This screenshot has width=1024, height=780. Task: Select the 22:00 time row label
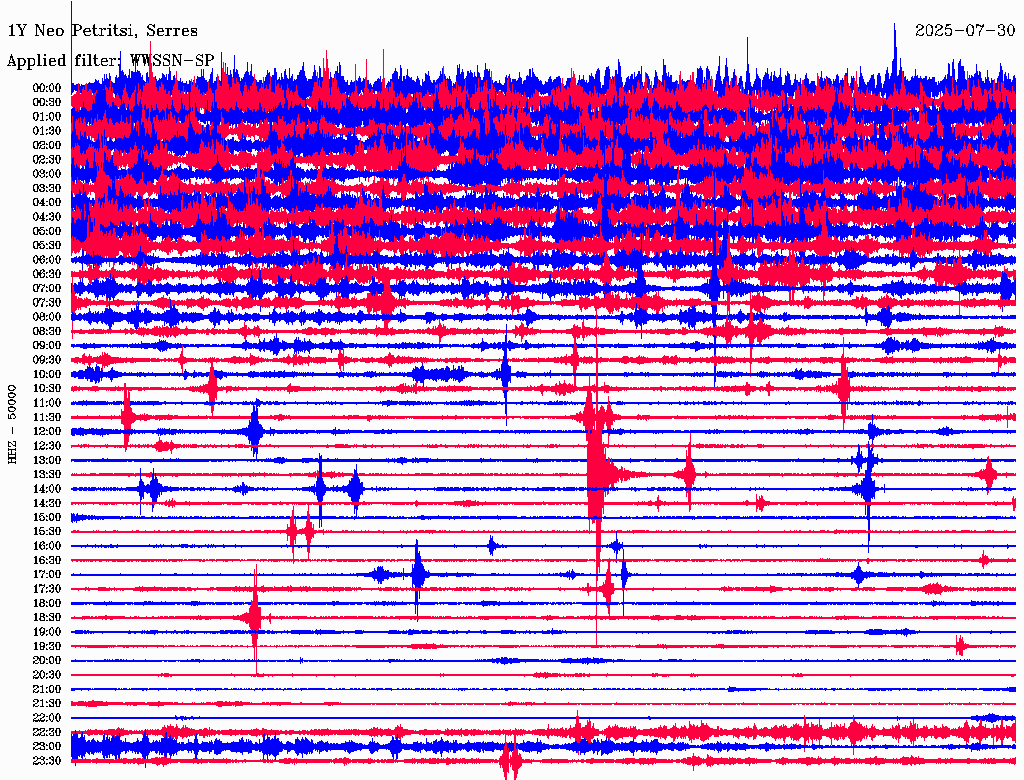click(x=47, y=718)
